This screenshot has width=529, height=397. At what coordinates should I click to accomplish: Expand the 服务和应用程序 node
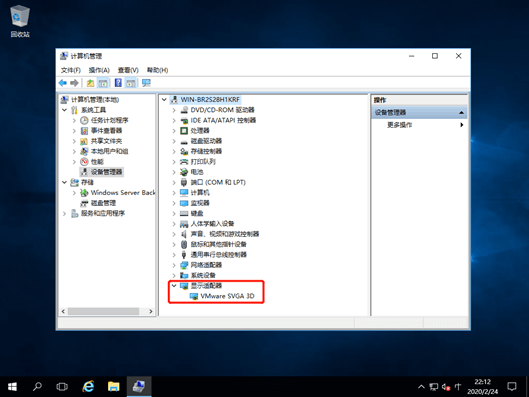pyautogui.click(x=64, y=214)
